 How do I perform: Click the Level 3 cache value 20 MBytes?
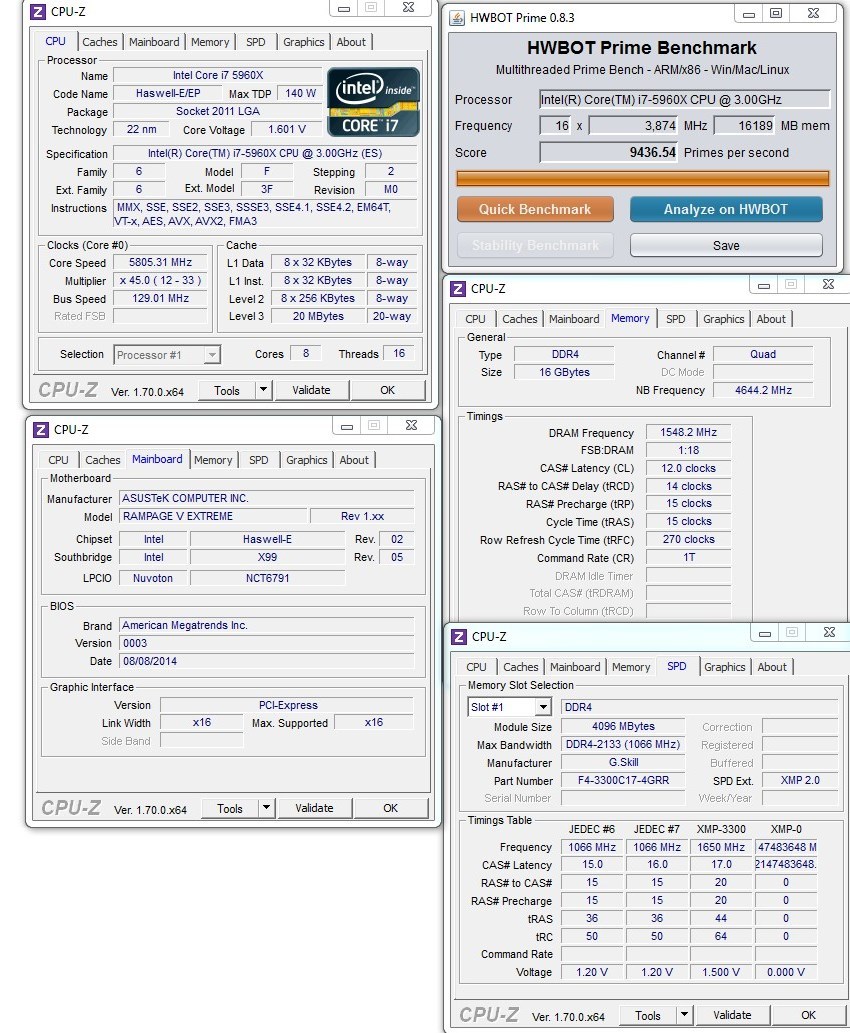click(x=318, y=316)
